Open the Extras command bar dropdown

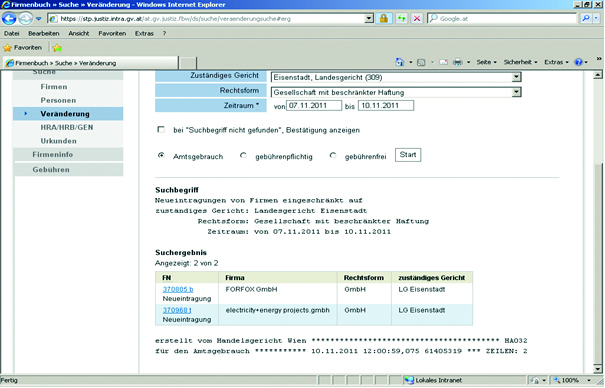556,62
